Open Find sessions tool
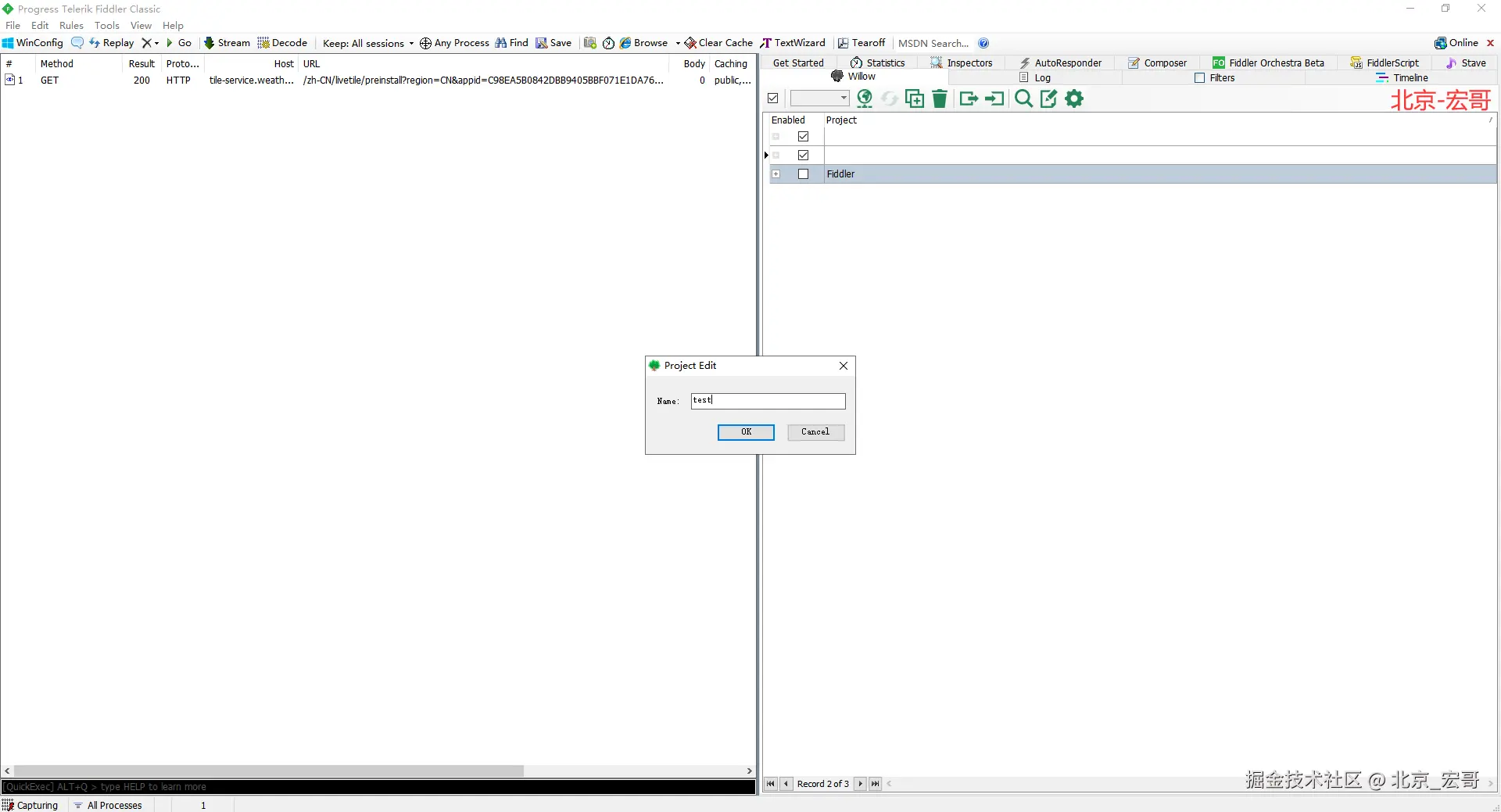1501x812 pixels. click(x=512, y=43)
